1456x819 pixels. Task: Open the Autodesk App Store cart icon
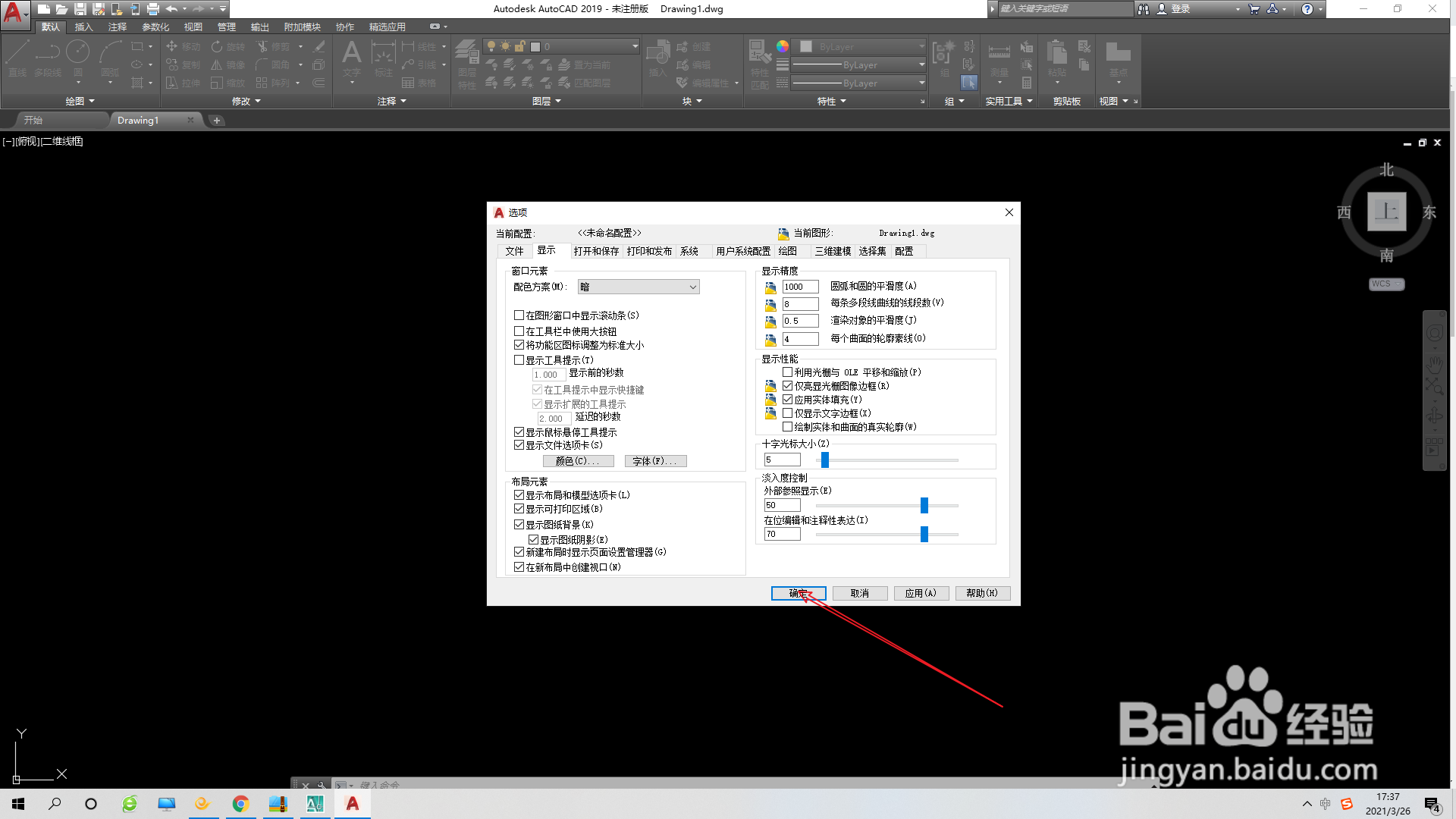pos(1254,9)
